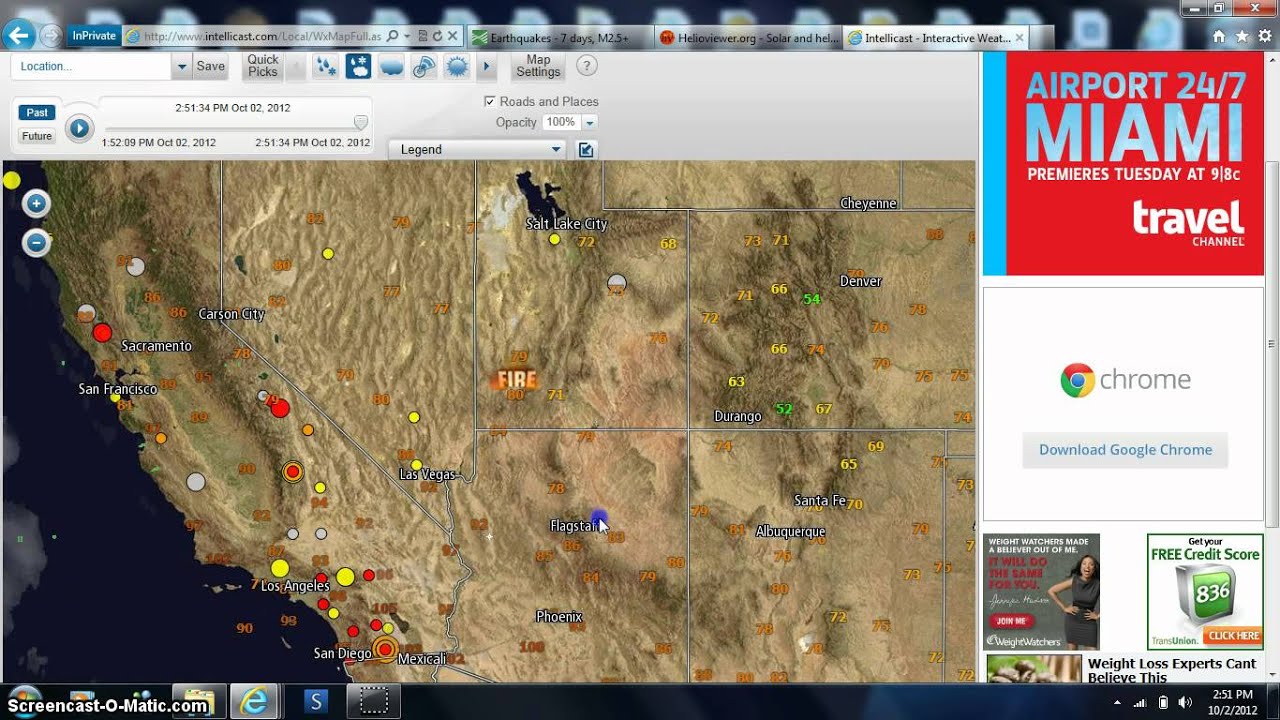Viewport: 1280px width, 720px height.
Task: Open the S application in the taskbar
Action: pyautogui.click(x=316, y=701)
